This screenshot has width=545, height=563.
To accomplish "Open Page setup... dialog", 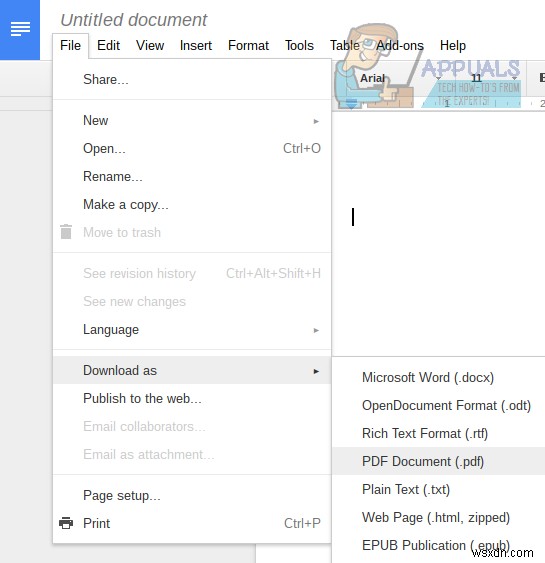I will [x=192, y=495].
